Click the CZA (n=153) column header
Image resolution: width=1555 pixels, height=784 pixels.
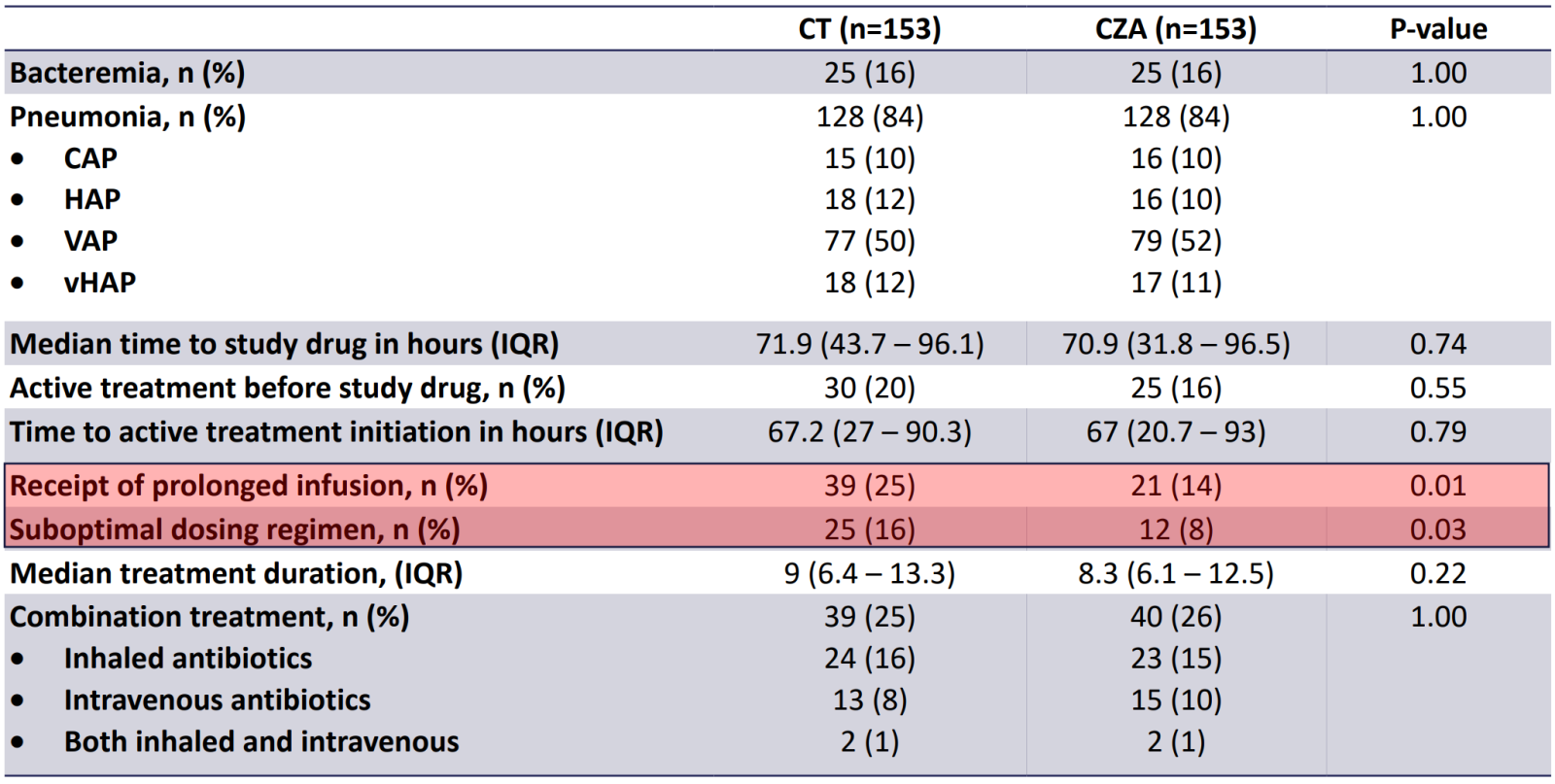pyautogui.click(x=1175, y=29)
